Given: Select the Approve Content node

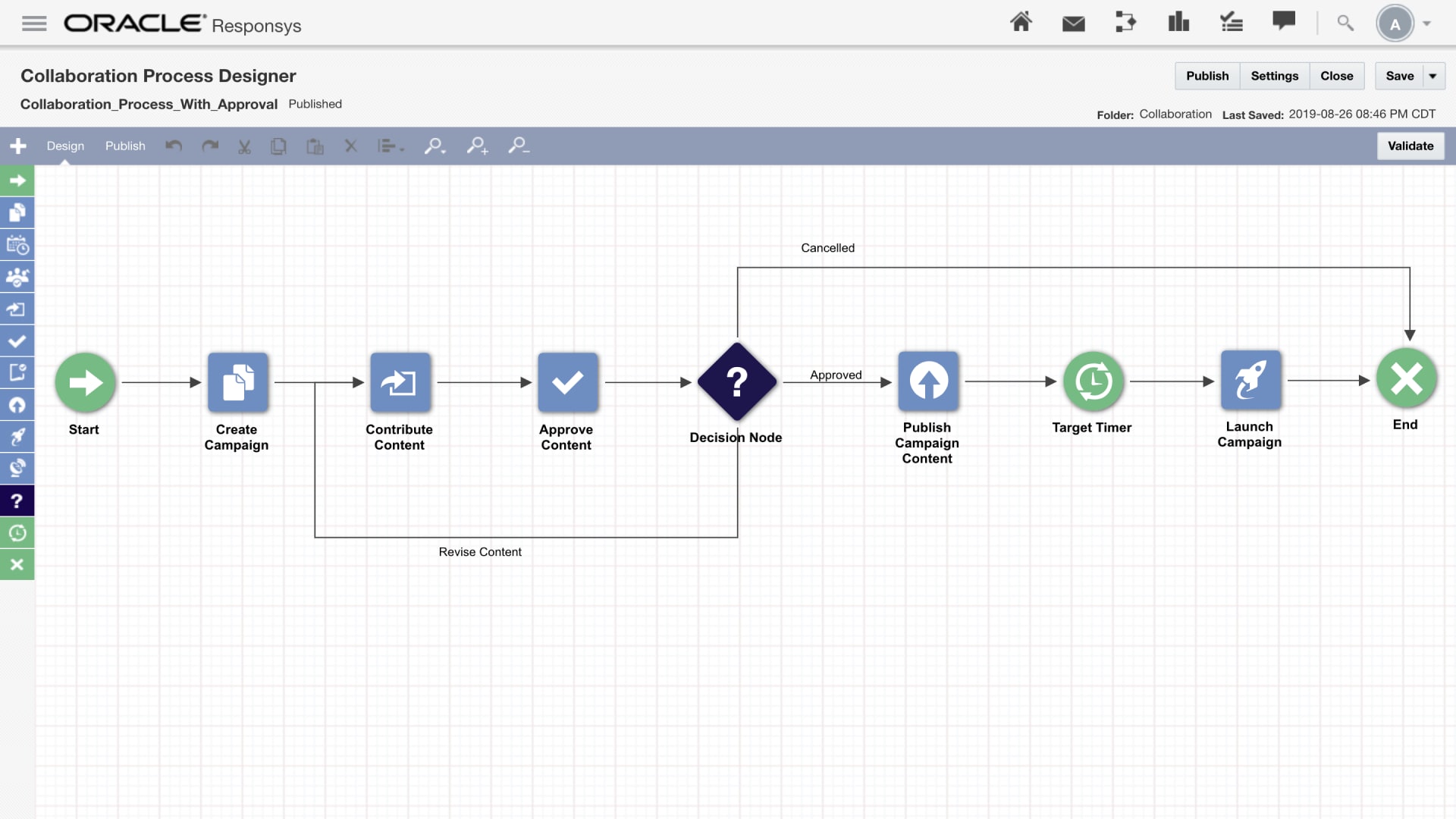Looking at the screenshot, I should click(566, 381).
